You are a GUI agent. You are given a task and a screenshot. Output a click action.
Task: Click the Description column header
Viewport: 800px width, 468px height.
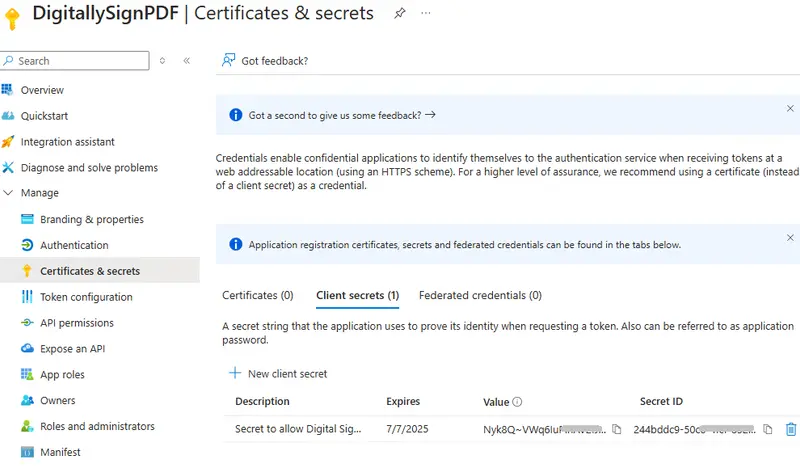262,402
